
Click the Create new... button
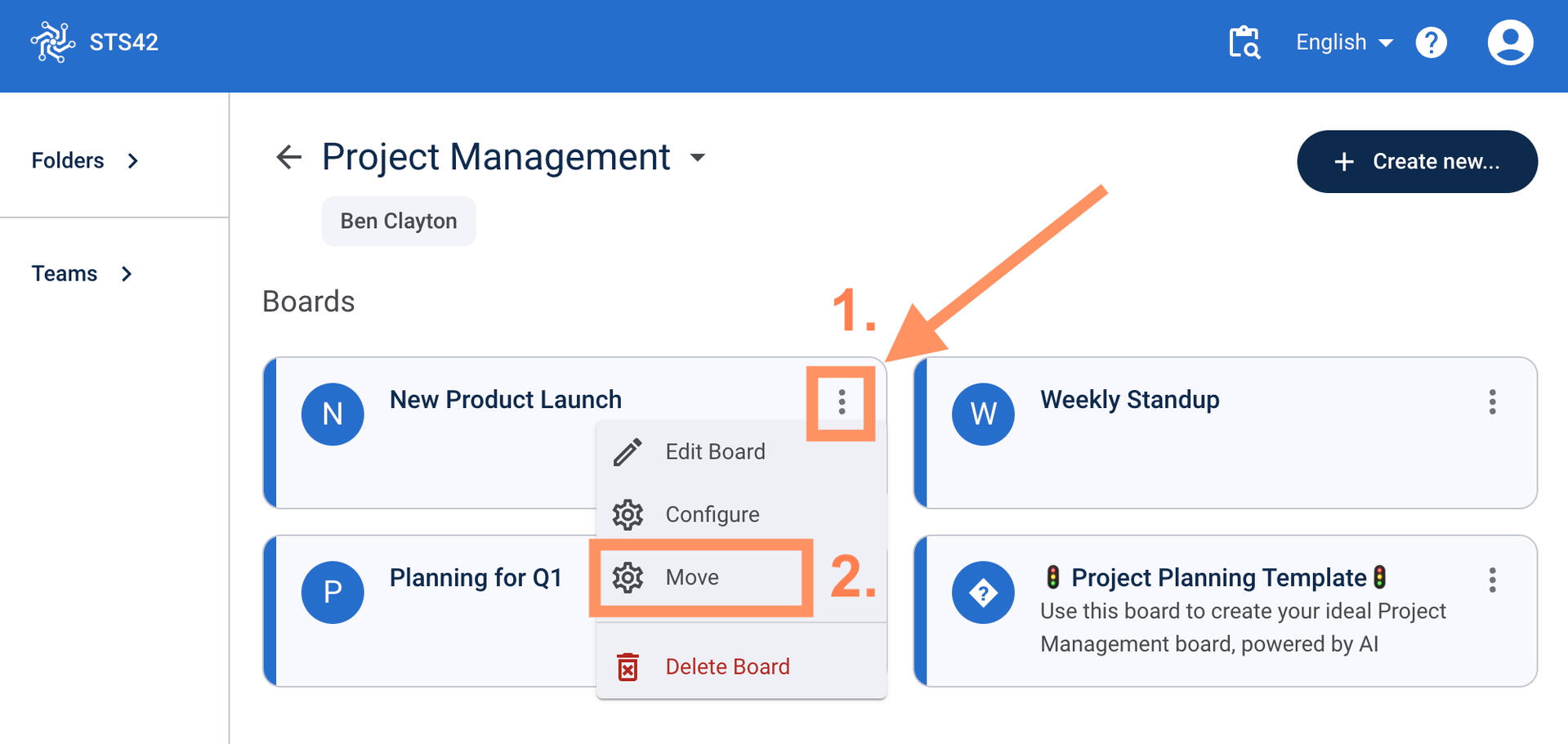point(1417,162)
